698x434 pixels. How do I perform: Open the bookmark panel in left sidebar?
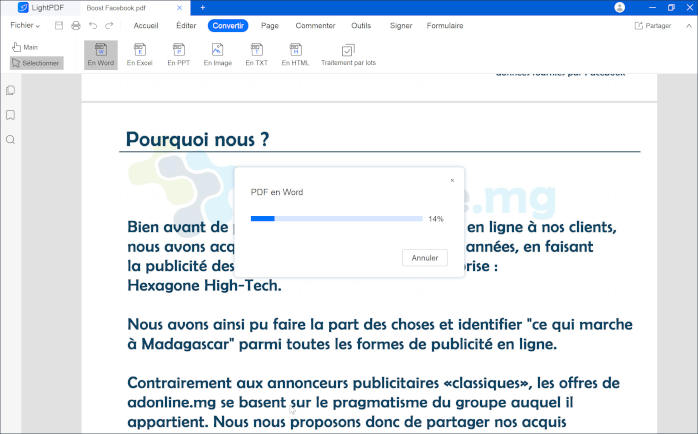(10, 115)
